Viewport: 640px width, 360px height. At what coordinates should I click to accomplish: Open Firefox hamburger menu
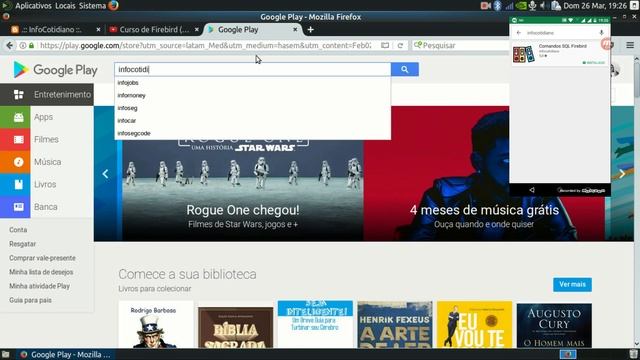(630, 45)
